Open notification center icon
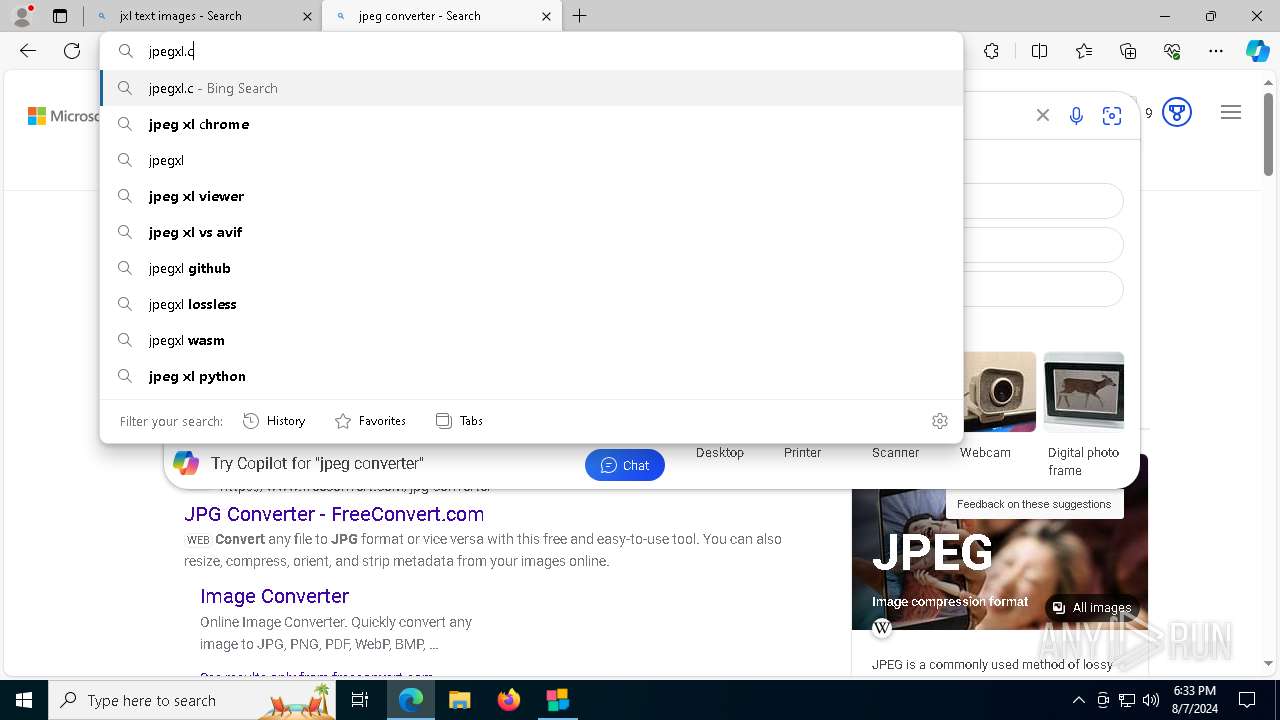This screenshot has height=720, width=1280. 1247,700
